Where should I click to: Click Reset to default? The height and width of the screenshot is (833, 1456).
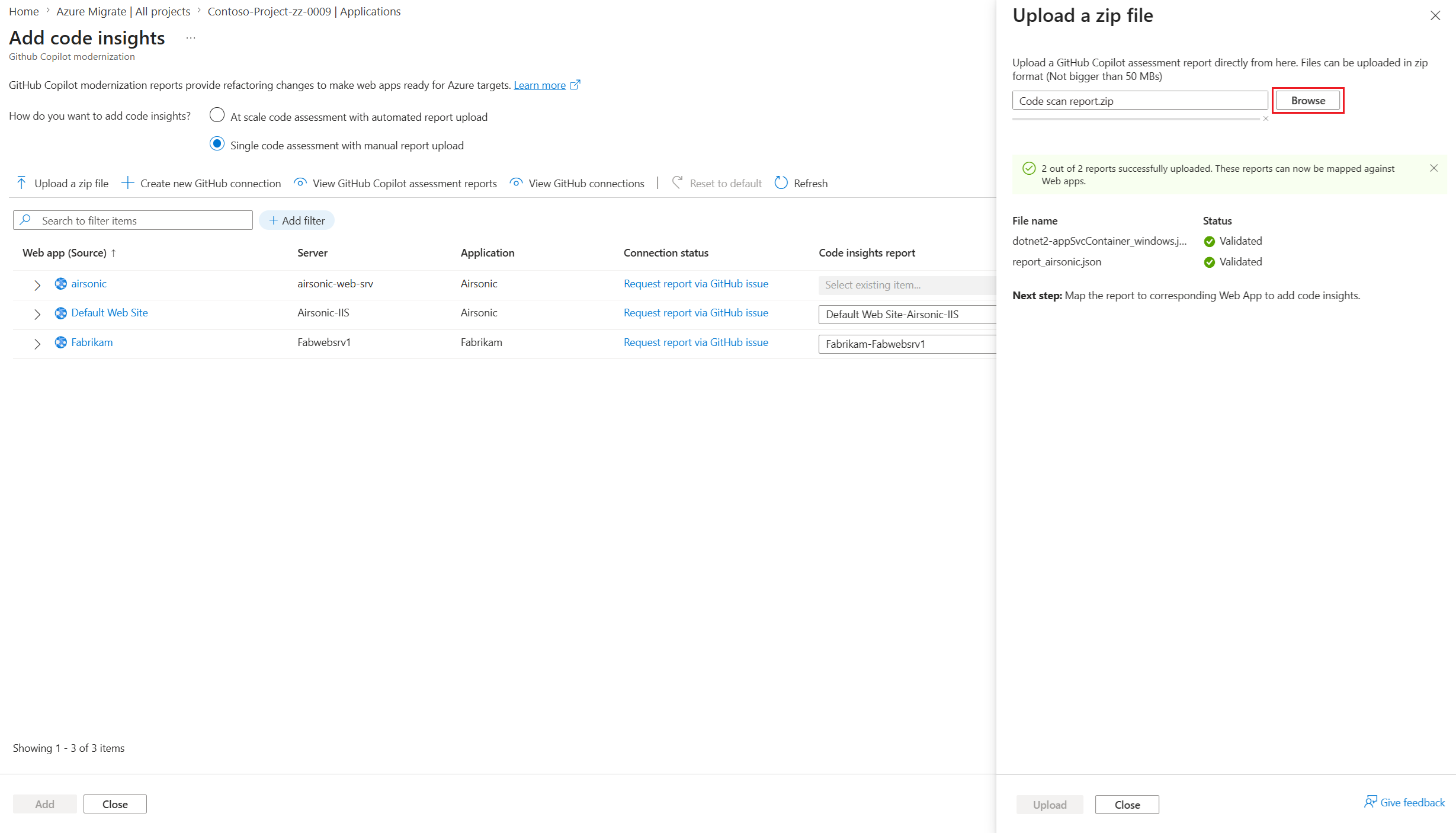coord(717,183)
